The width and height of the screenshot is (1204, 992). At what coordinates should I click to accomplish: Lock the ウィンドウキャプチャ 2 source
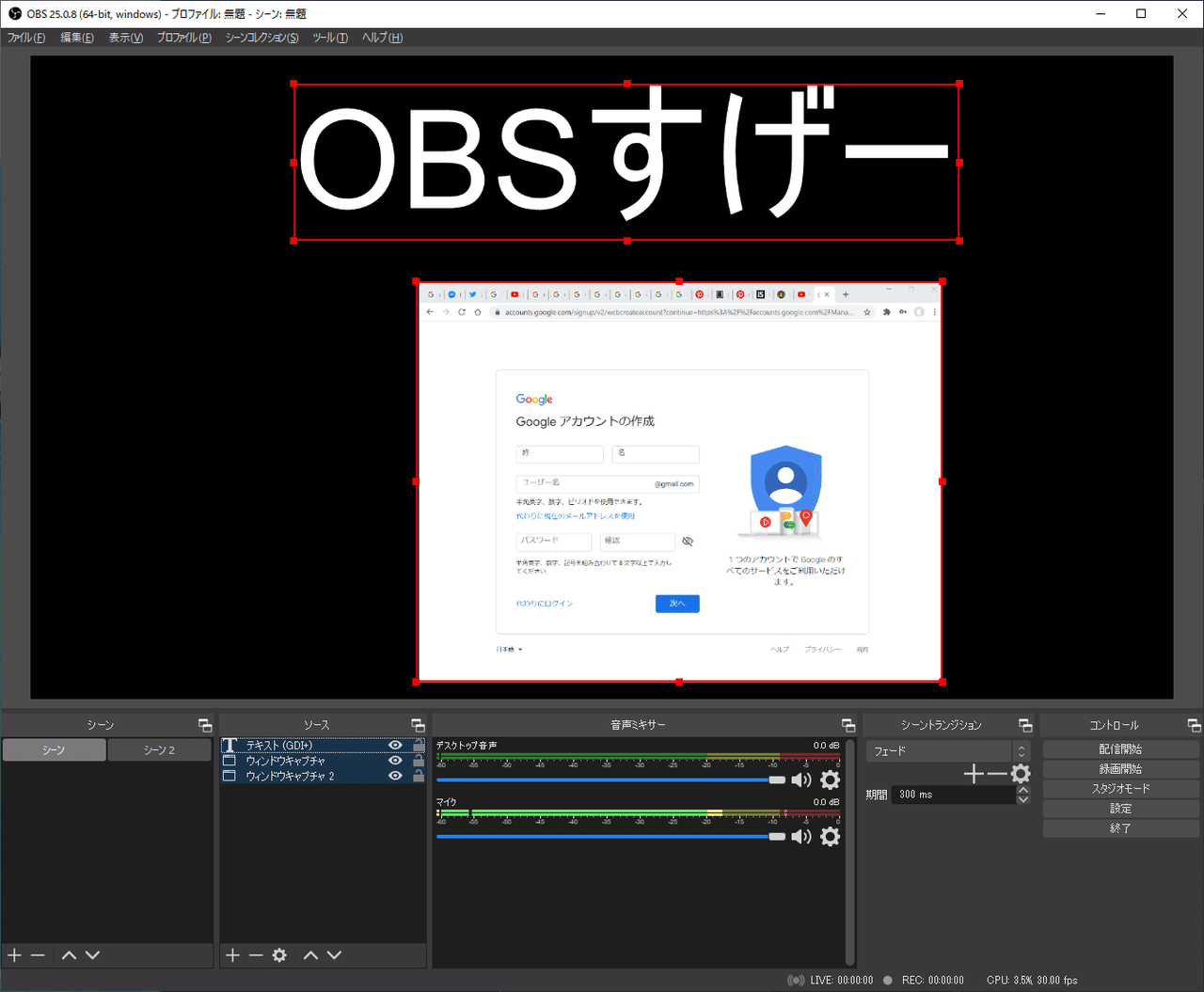419,776
